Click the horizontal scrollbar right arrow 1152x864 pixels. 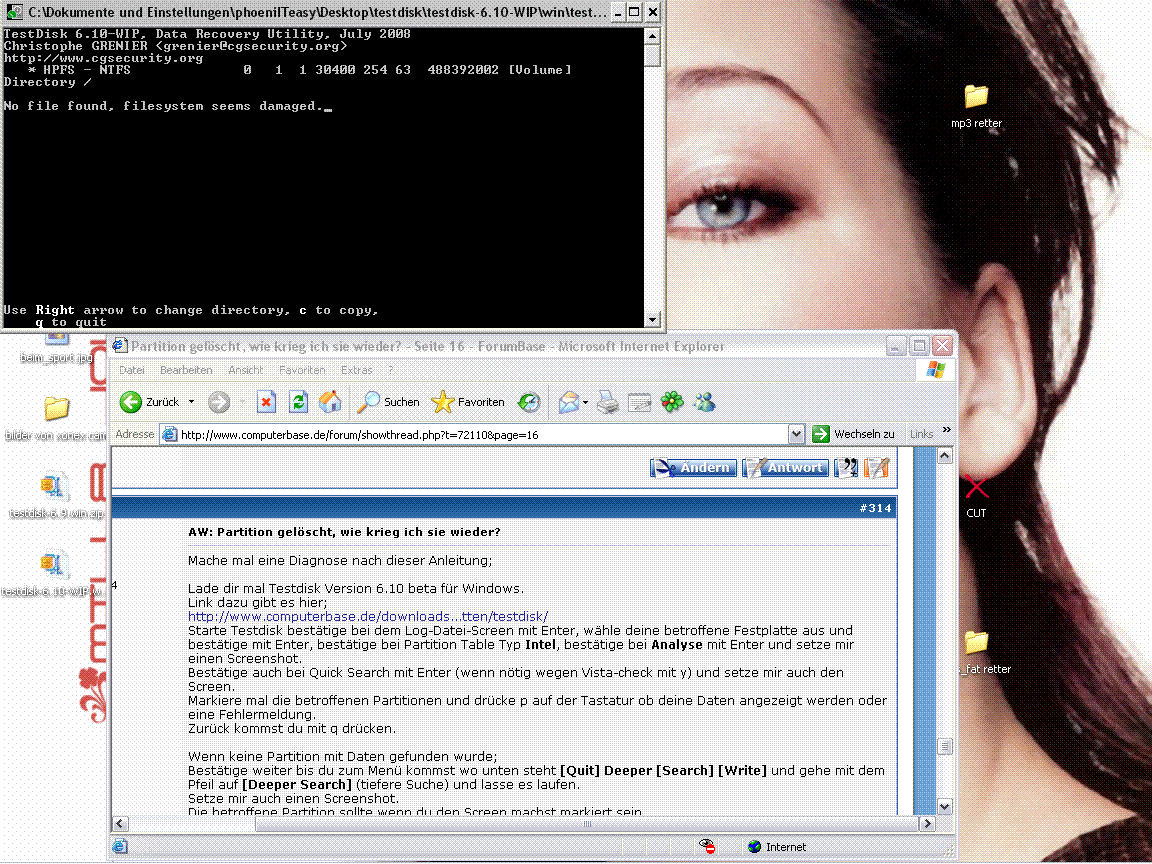pos(927,824)
